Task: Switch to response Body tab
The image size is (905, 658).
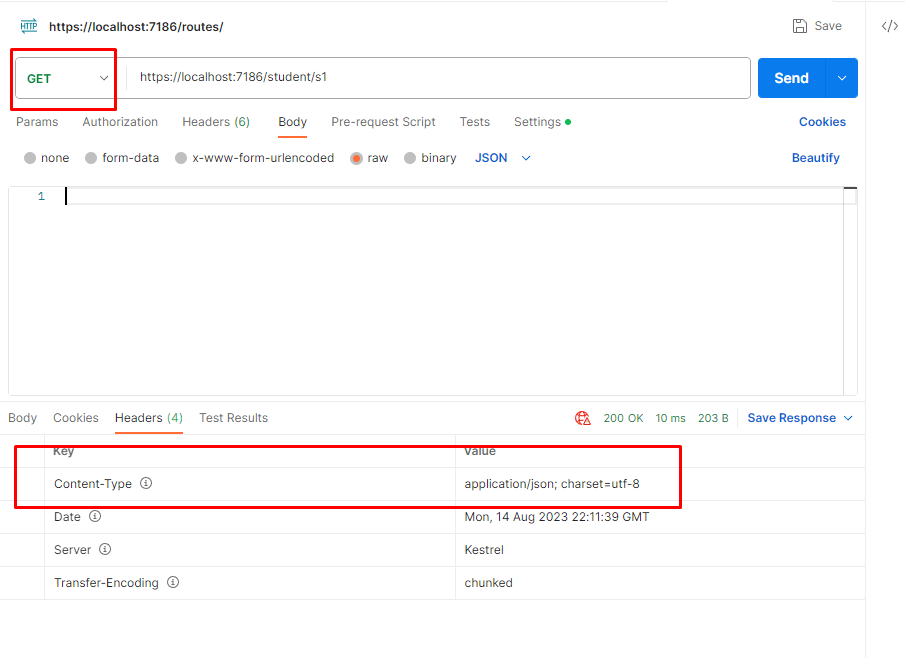Action: (23, 418)
